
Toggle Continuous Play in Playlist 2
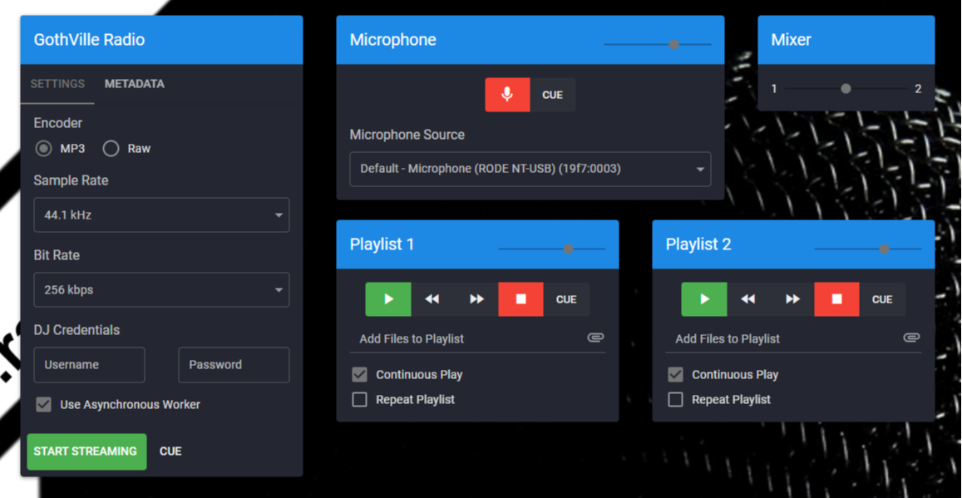(675, 375)
